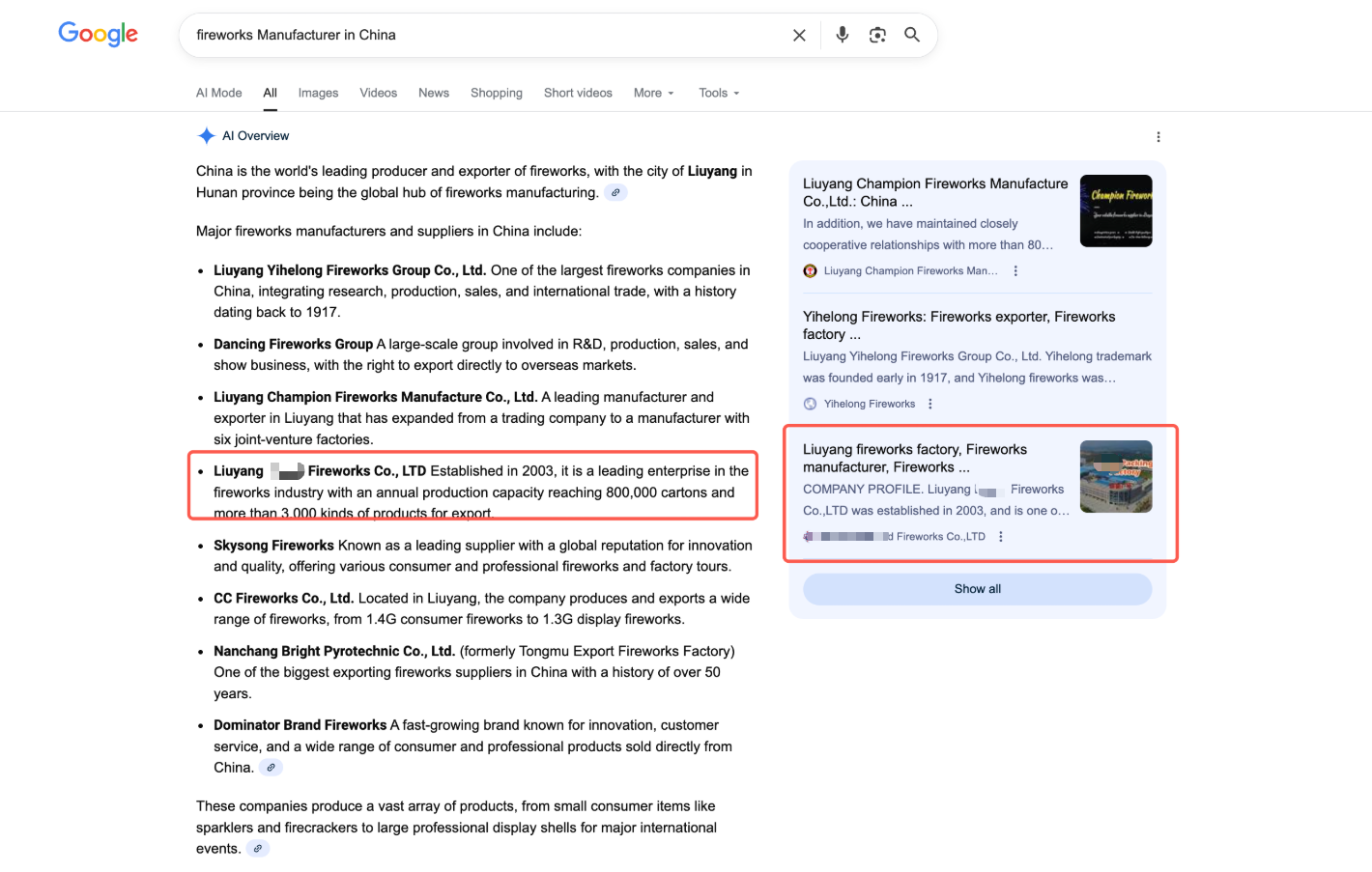Click the magnifying glass search icon
This screenshot has width=1372, height=872.
(911, 35)
